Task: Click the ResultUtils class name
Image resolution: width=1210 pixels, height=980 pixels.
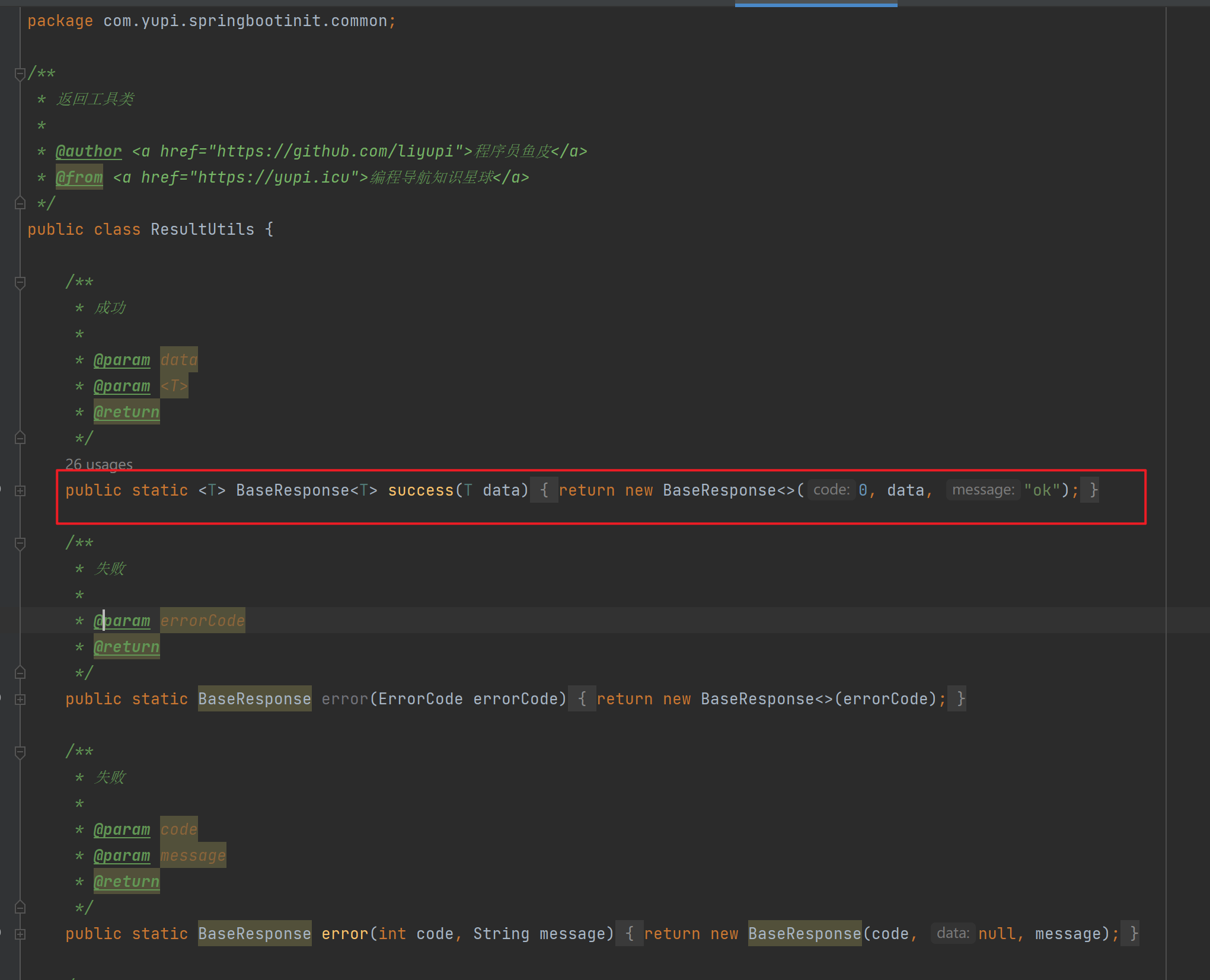Action: pyautogui.click(x=202, y=229)
